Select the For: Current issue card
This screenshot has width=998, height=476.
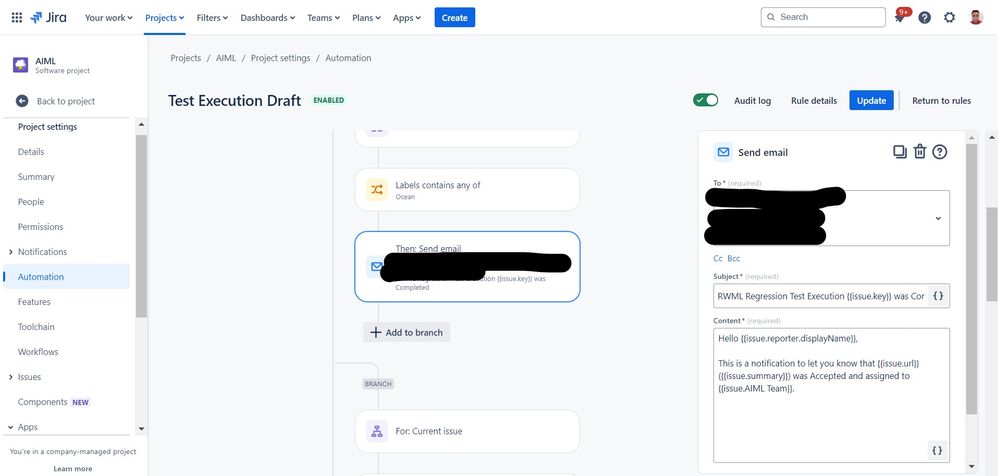pyautogui.click(x=467, y=431)
